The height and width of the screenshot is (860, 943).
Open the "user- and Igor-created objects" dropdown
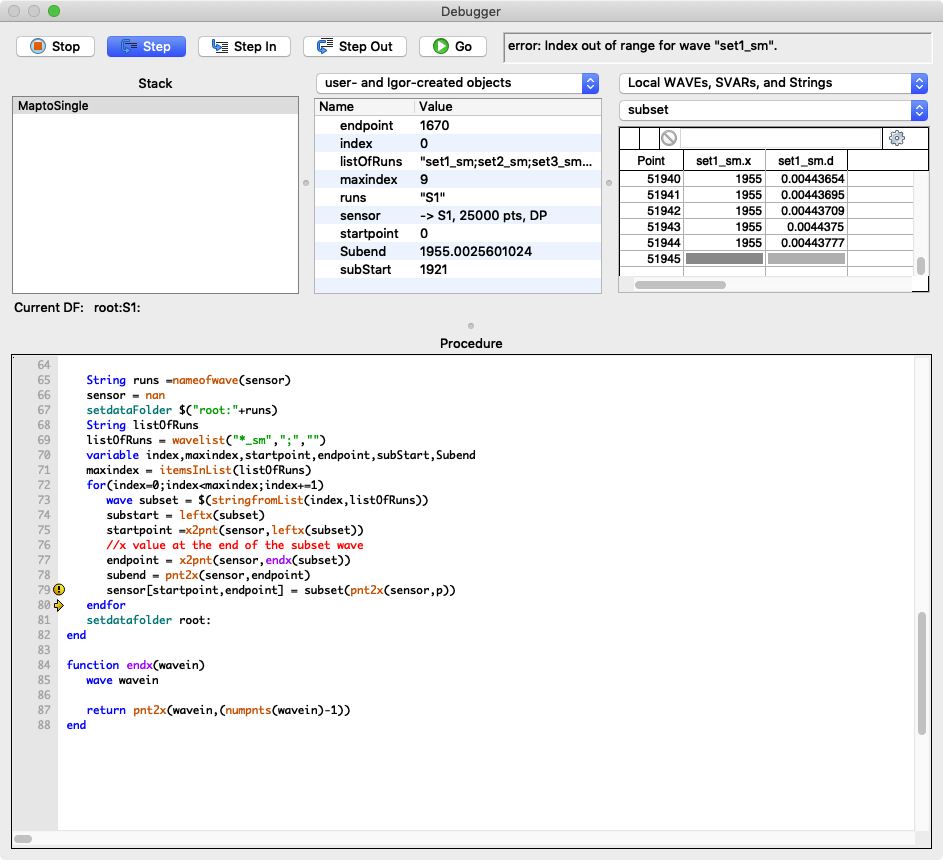(x=457, y=83)
